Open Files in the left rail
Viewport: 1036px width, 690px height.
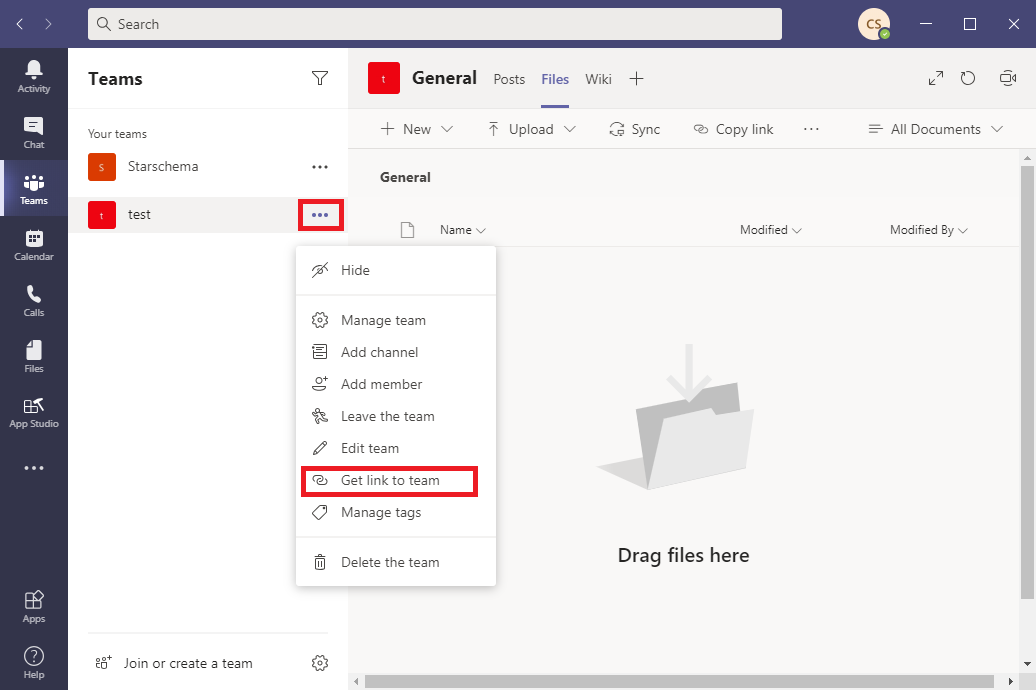[x=34, y=357]
